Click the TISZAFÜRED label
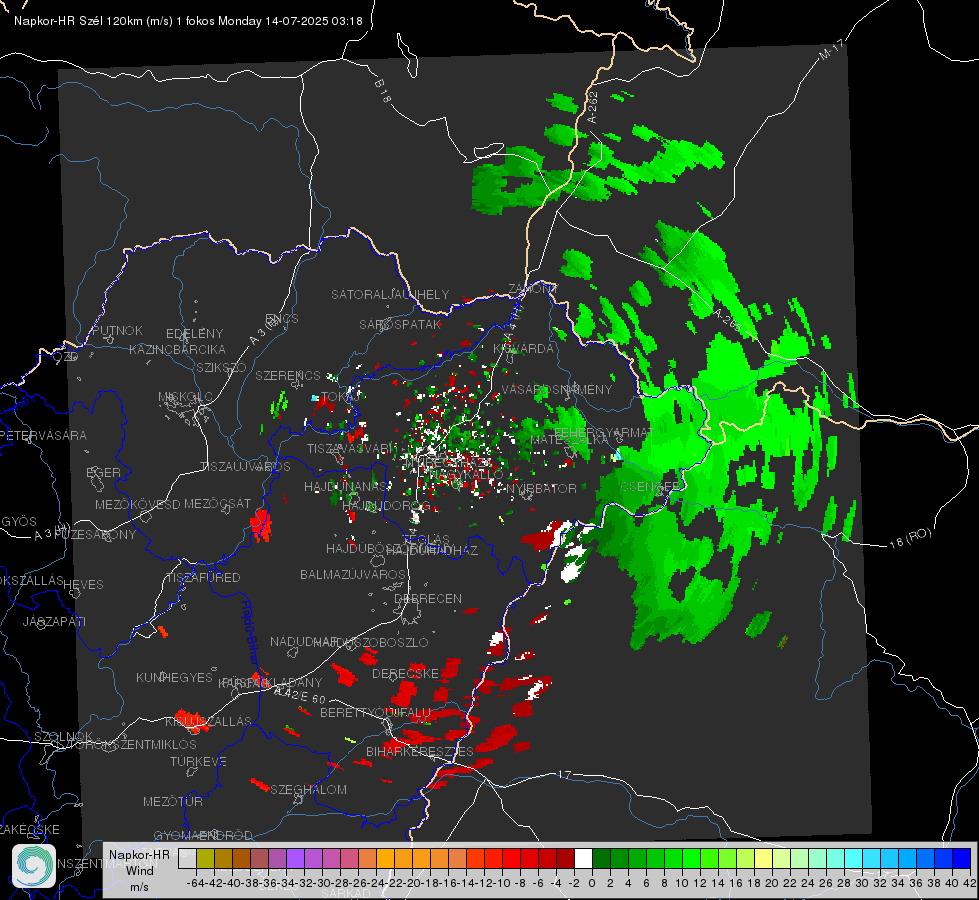This screenshot has width=979, height=900. (204, 578)
